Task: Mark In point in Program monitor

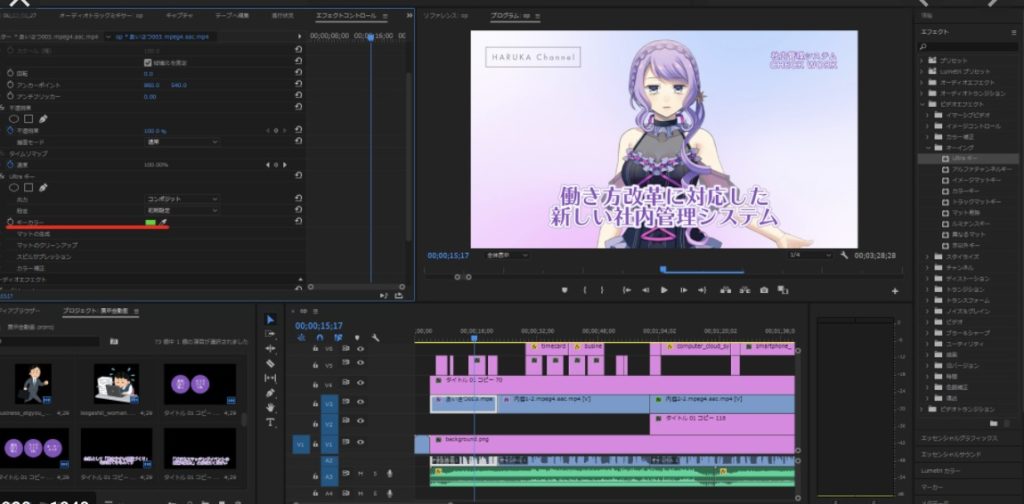Action: (585, 291)
